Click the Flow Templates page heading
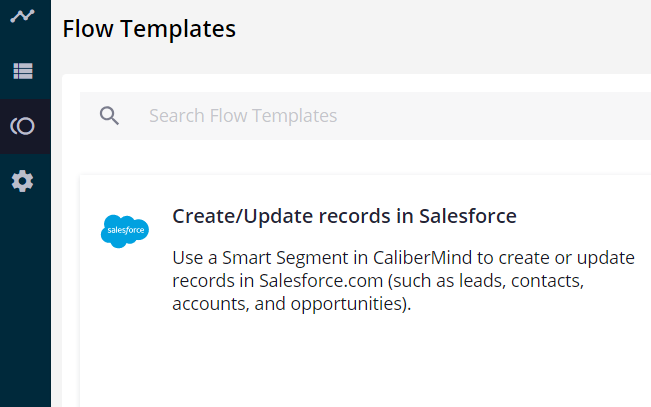The width and height of the screenshot is (651, 407). (149, 29)
